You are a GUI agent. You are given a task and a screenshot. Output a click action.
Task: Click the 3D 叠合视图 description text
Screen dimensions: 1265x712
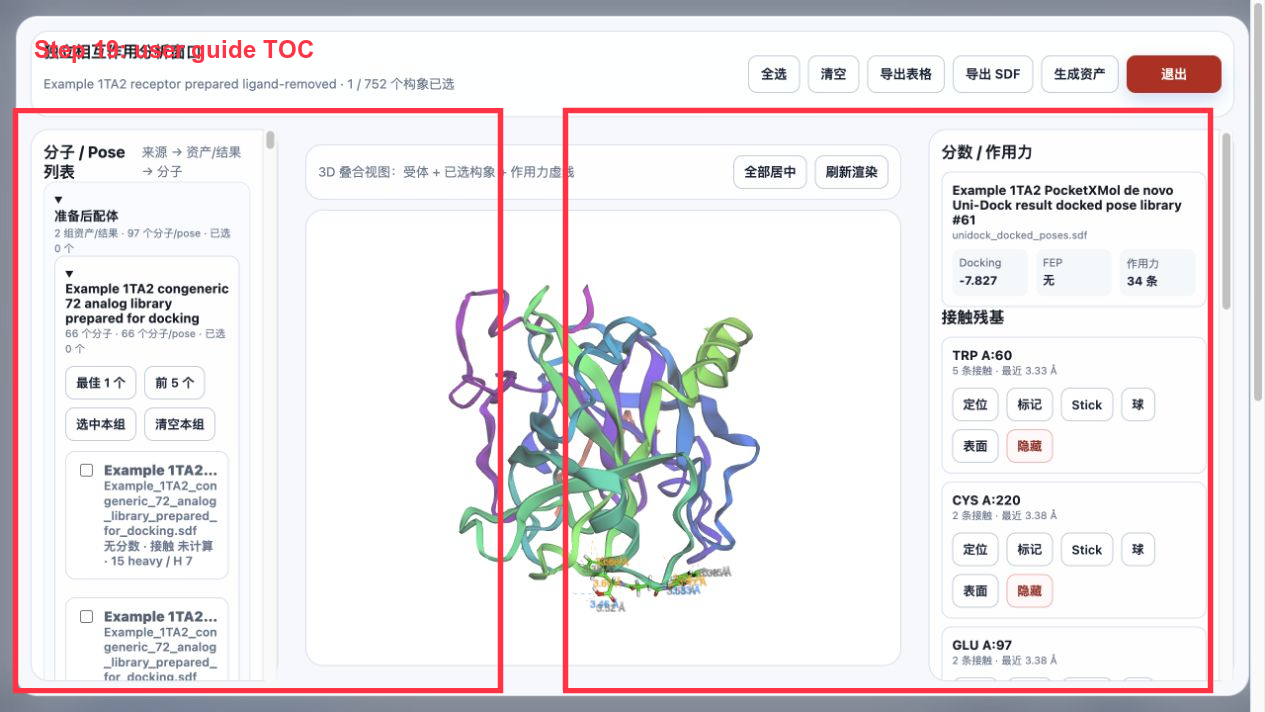click(x=446, y=172)
